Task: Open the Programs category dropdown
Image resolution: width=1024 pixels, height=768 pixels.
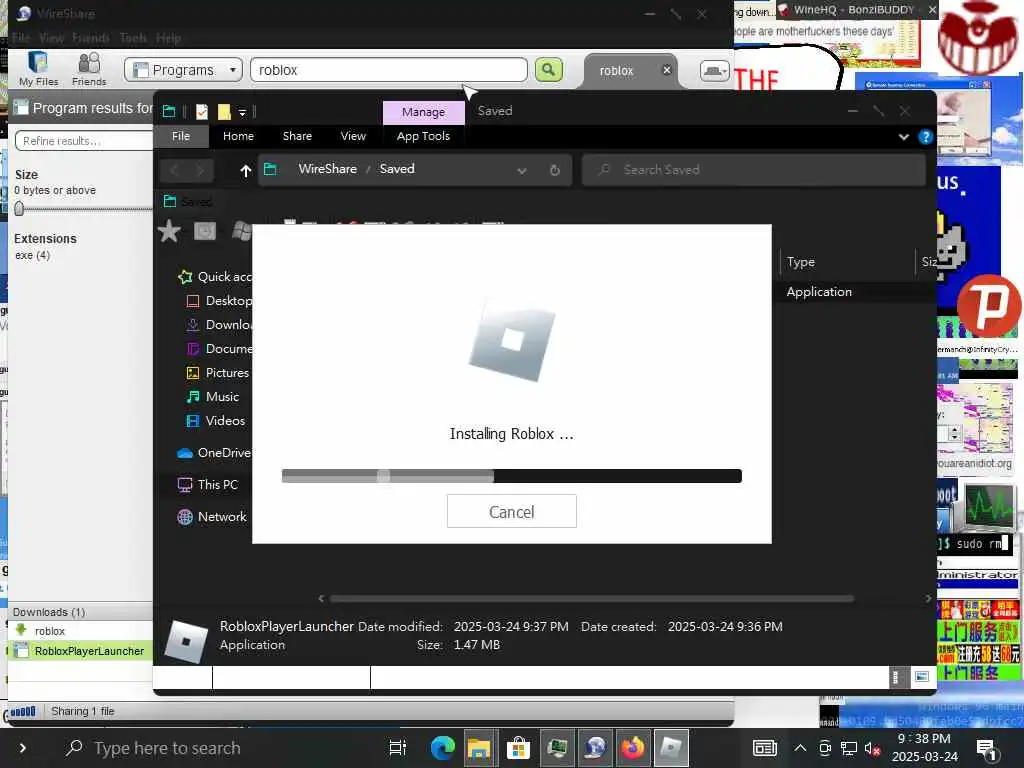Action: (184, 70)
